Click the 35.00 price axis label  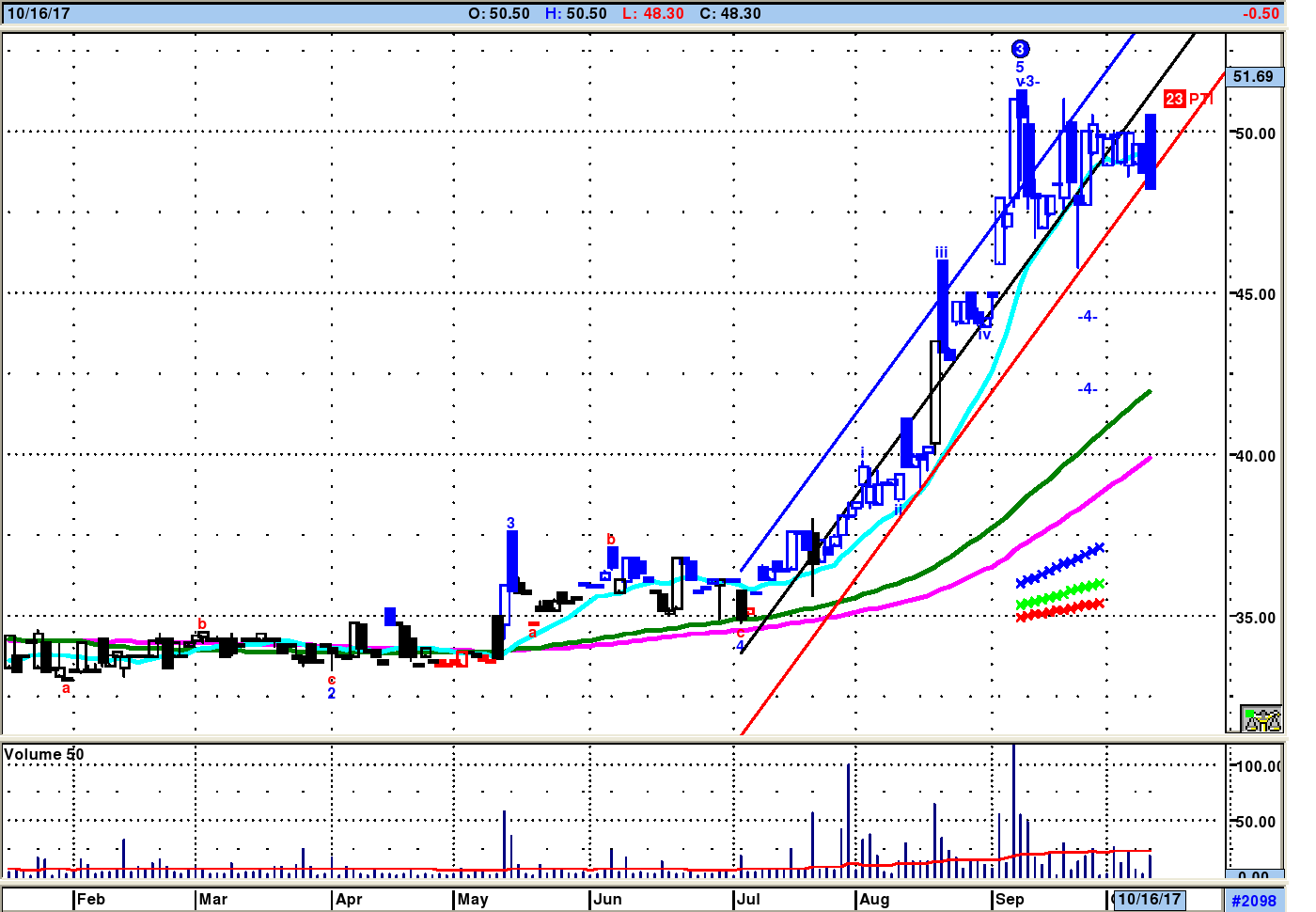(x=1255, y=619)
